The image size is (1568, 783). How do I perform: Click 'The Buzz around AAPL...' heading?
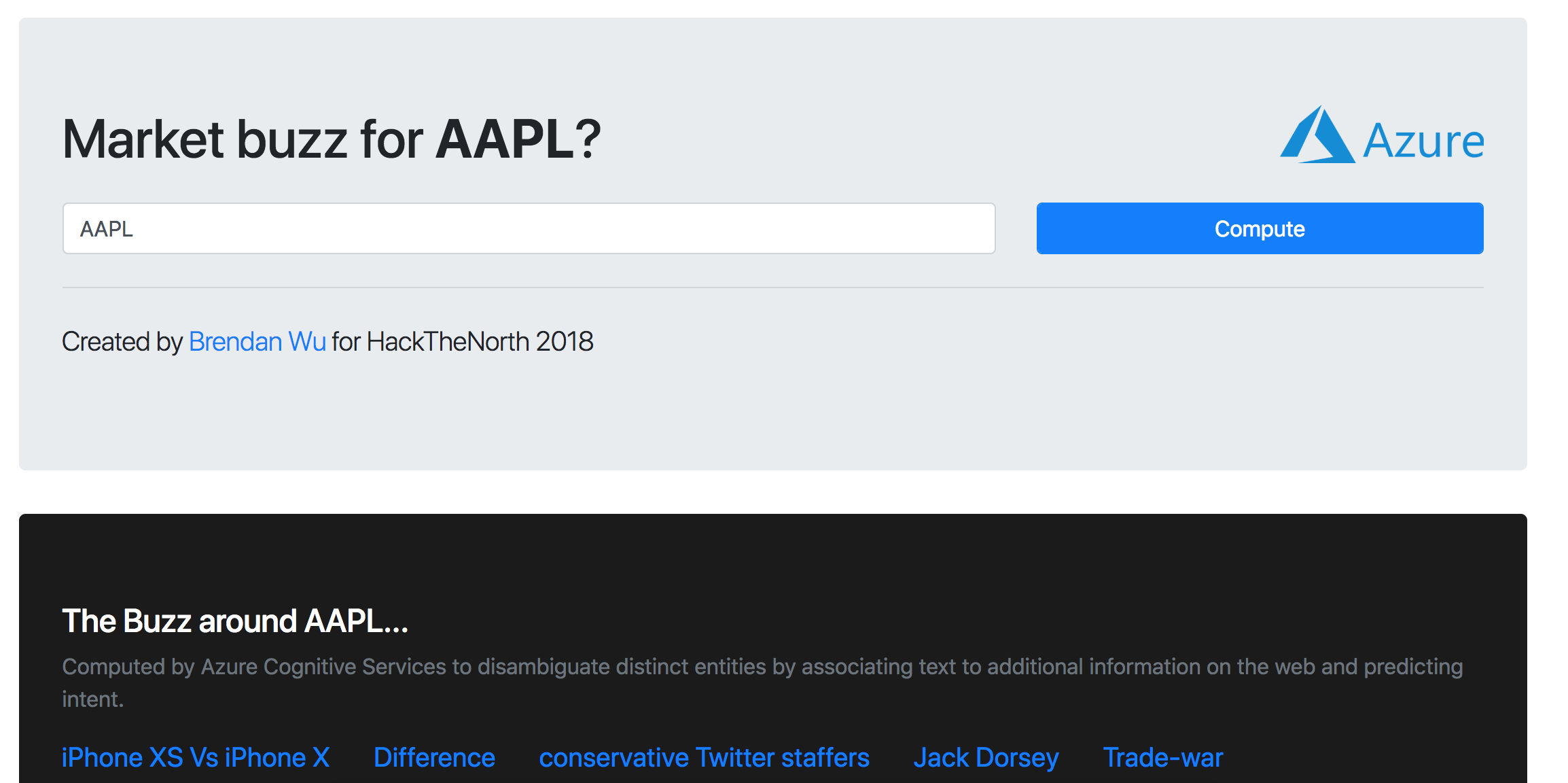point(235,621)
